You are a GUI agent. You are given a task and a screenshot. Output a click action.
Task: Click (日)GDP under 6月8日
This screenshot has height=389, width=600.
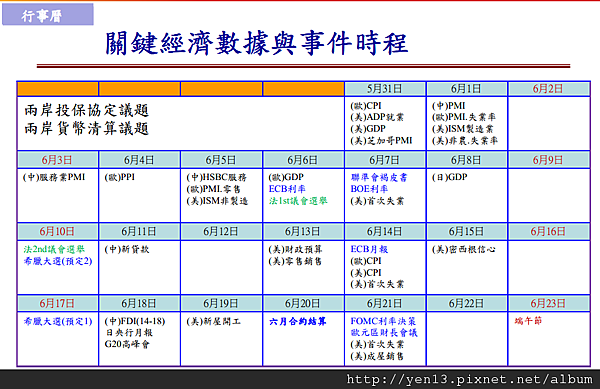pos(450,177)
